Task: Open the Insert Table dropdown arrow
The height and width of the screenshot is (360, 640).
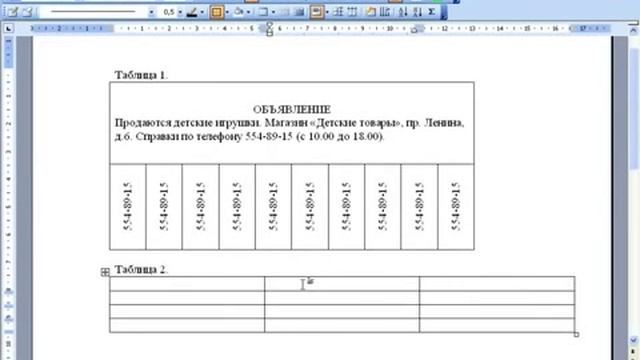Action: point(273,13)
